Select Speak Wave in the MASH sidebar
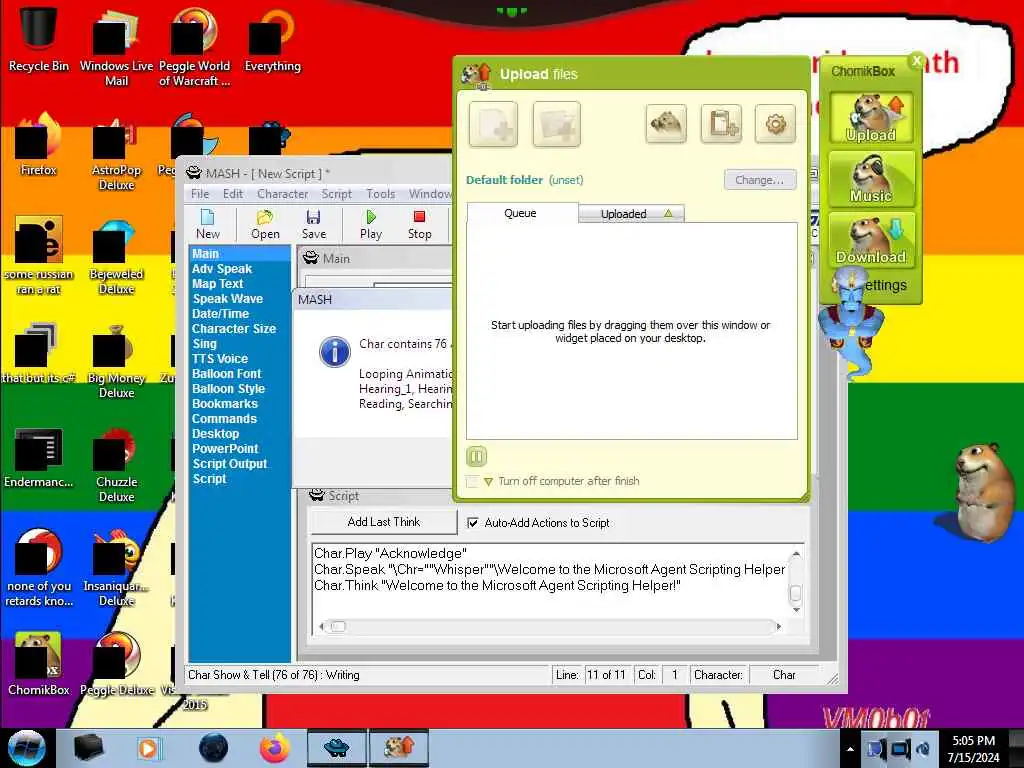This screenshot has height=768, width=1024. tap(227, 298)
